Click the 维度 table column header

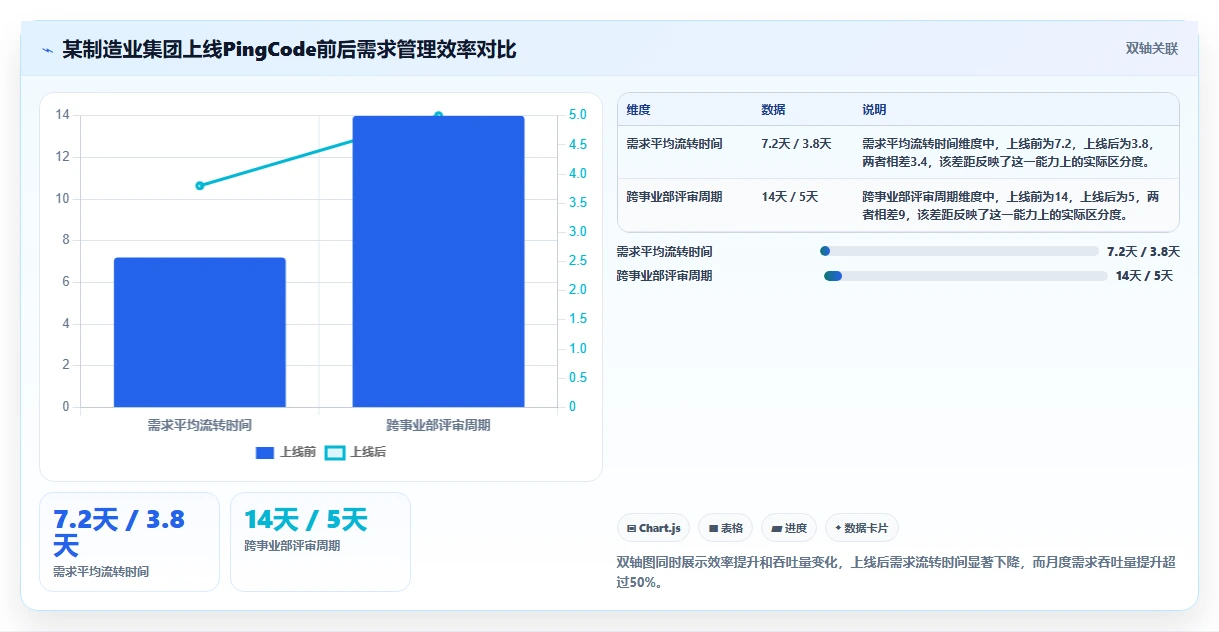point(638,109)
